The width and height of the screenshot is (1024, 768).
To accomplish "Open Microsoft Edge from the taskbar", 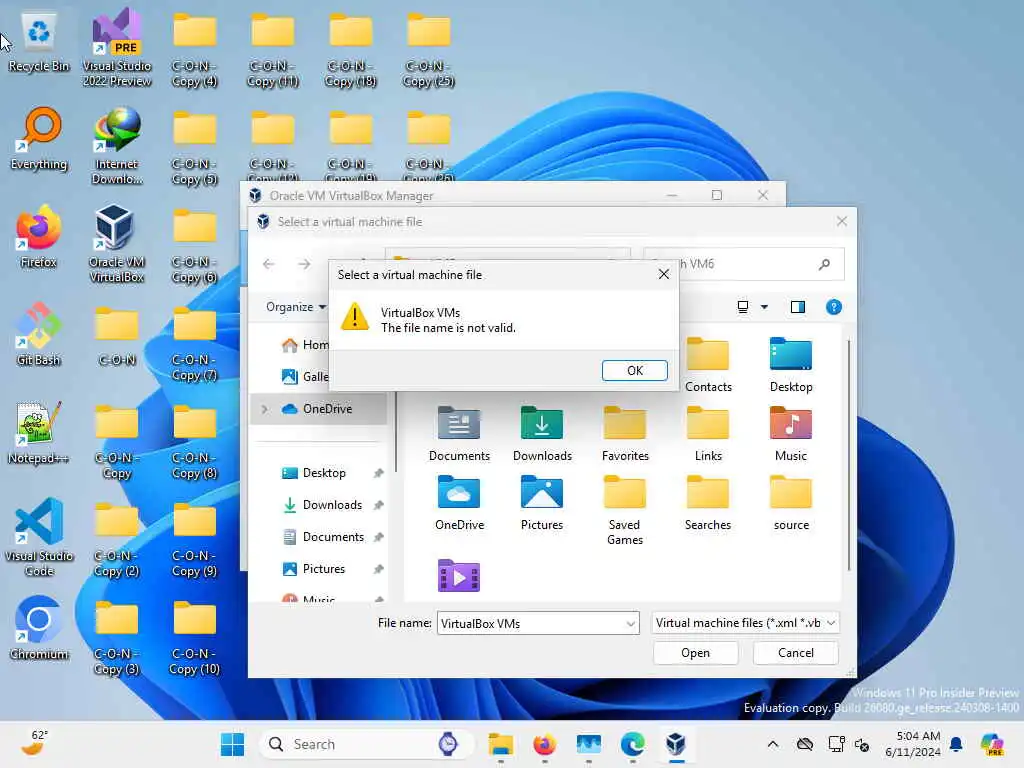I will pyautogui.click(x=632, y=744).
